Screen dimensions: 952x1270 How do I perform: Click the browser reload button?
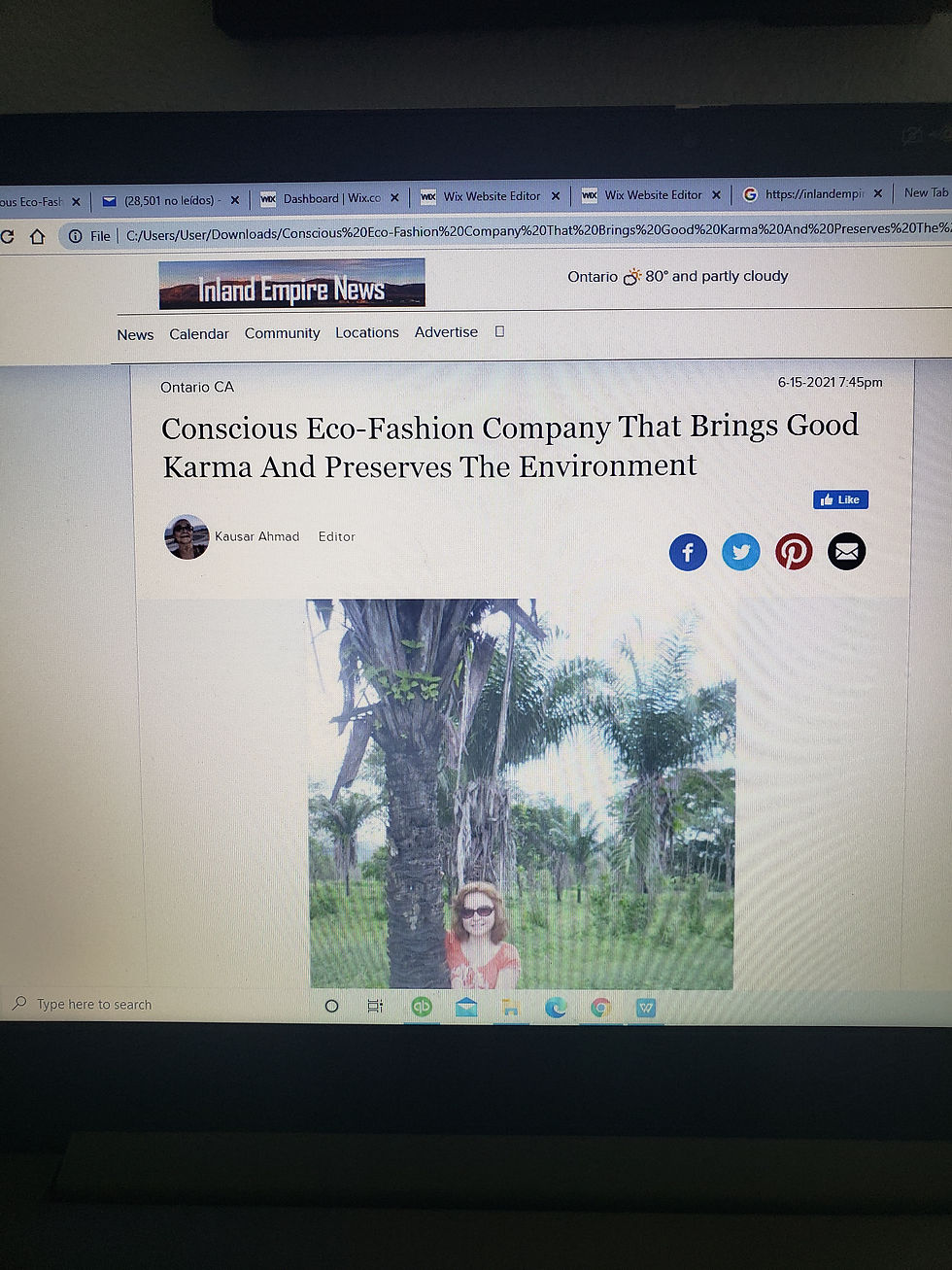click(7, 237)
